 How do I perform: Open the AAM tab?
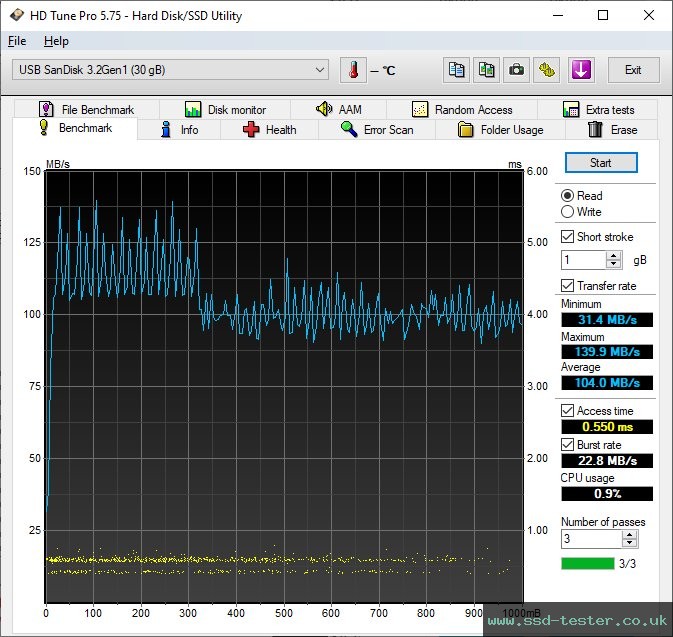[x=338, y=109]
